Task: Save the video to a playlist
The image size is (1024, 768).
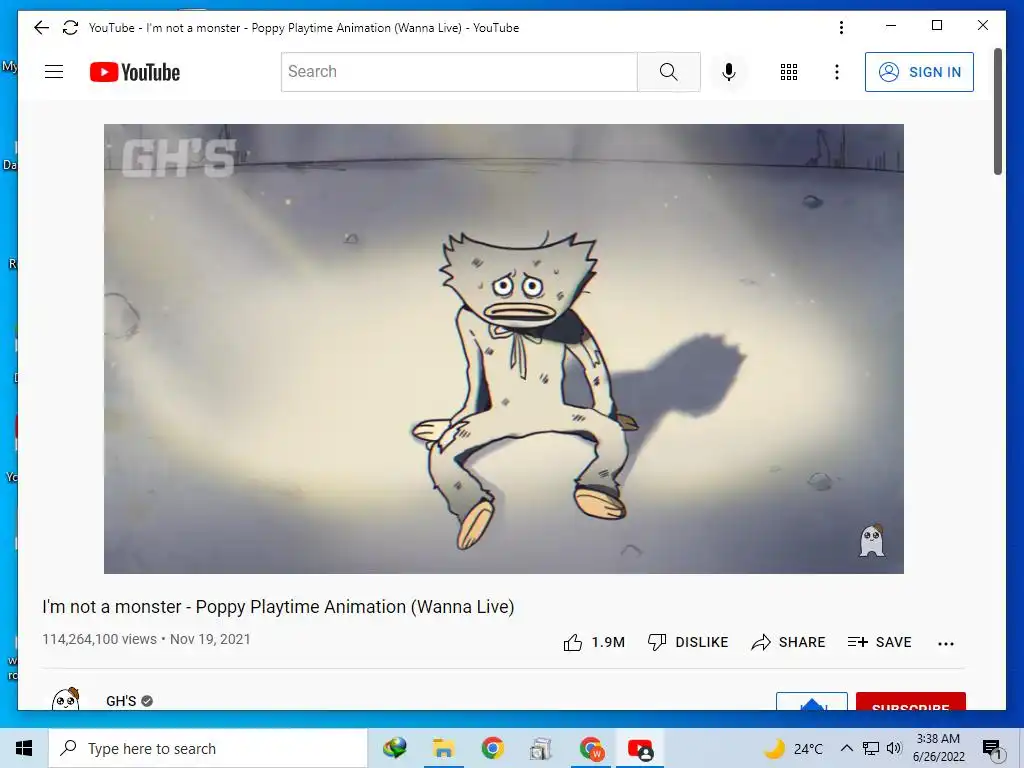Action: 879,643
